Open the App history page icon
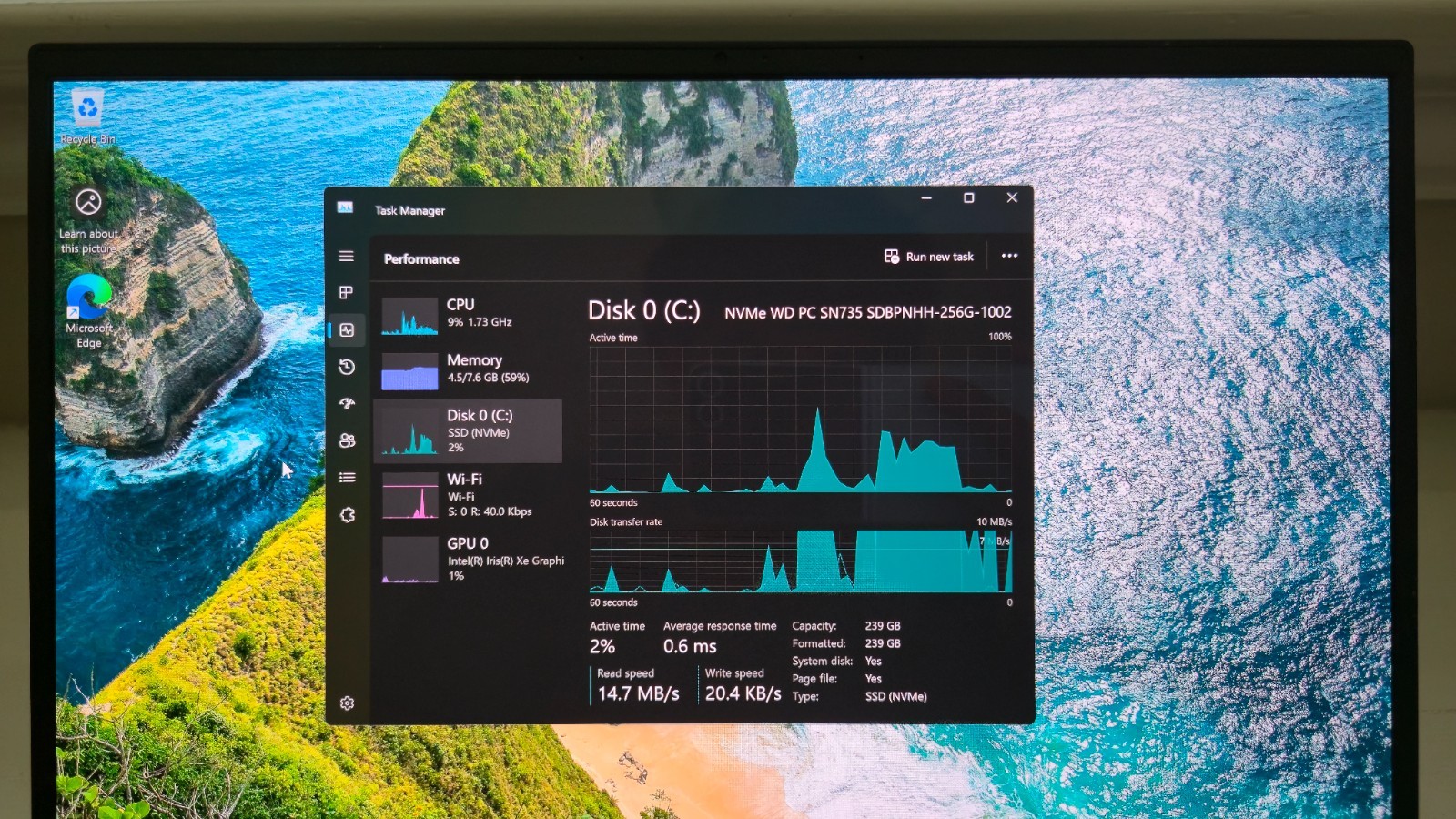The width and height of the screenshot is (1456, 819). 347,367
